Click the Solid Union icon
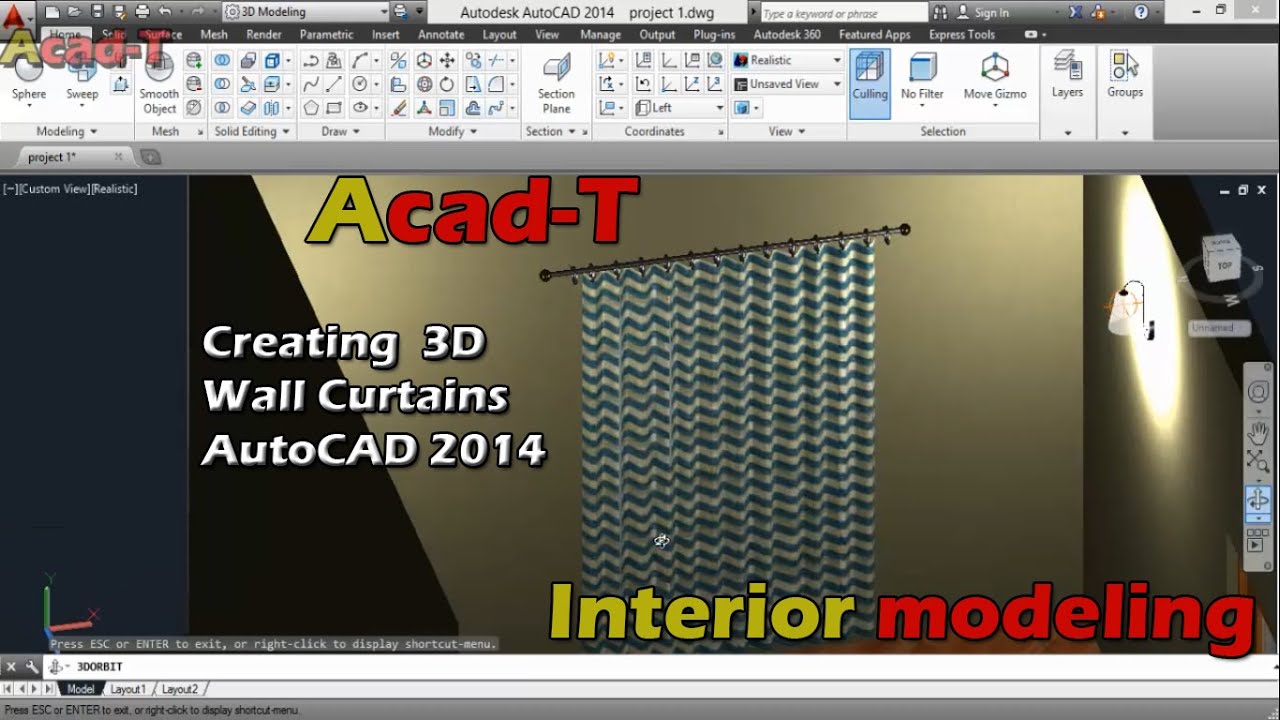The height and width of the screenshot is (720, 1280). tap(222, 60)
